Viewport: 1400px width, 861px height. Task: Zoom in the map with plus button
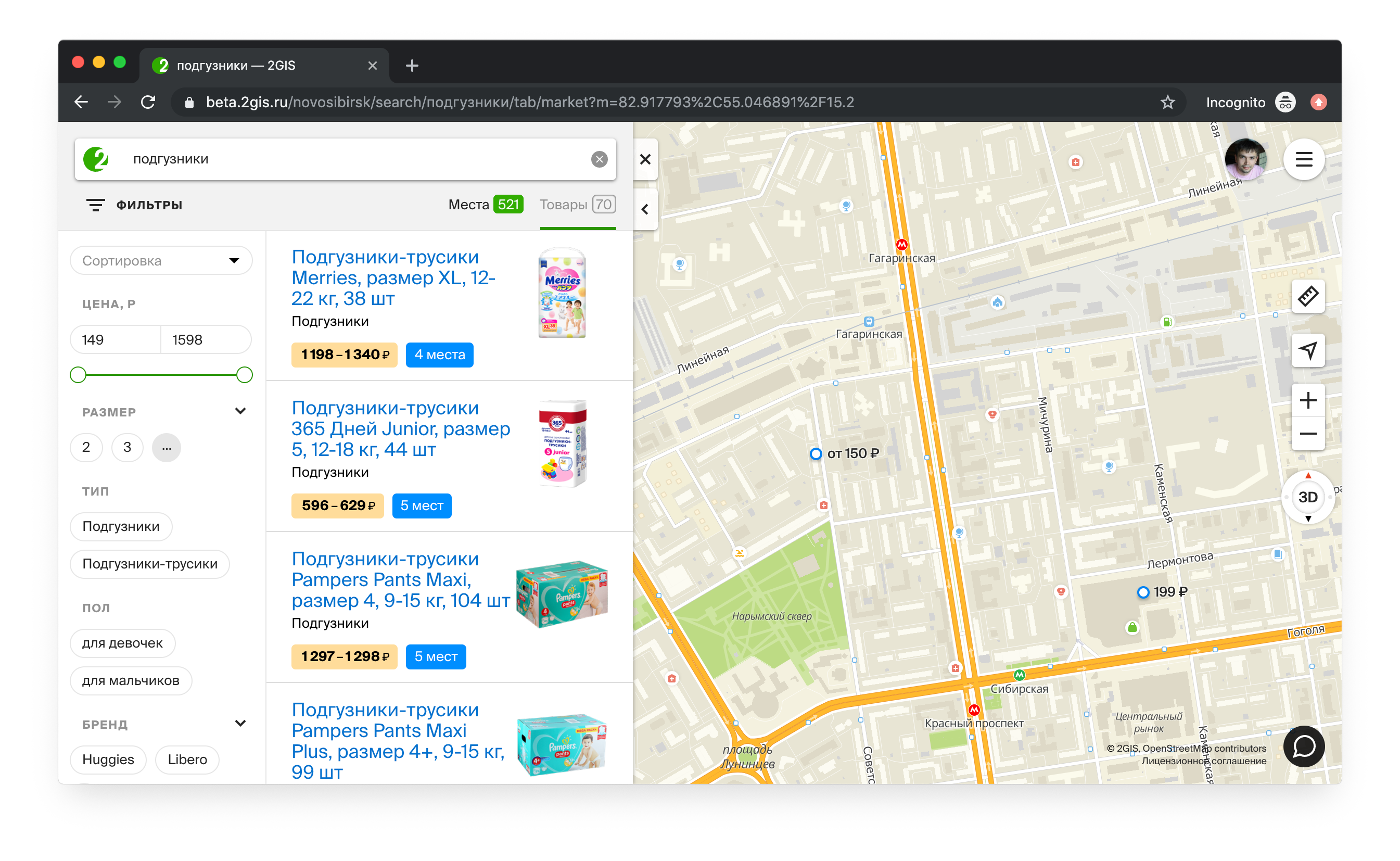coord(1307,400)
